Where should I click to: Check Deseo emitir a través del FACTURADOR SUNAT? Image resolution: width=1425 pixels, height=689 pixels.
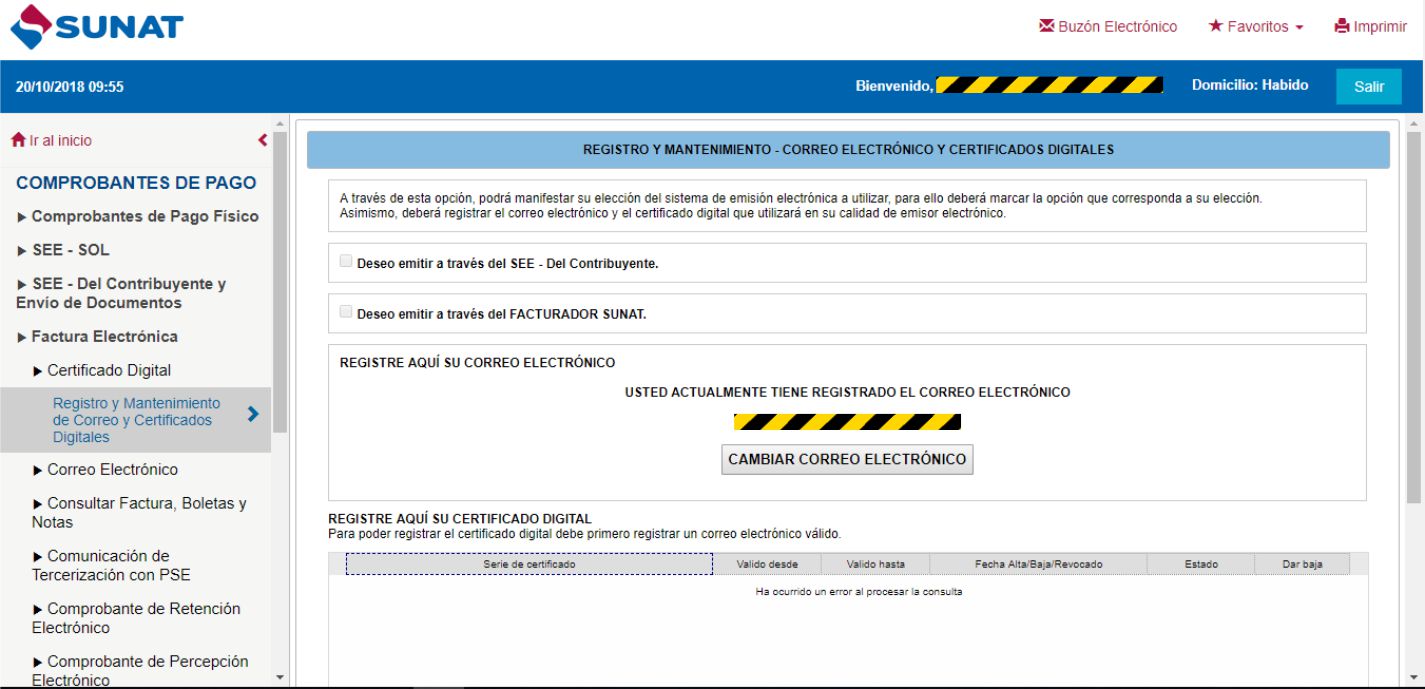click(346, 311)
